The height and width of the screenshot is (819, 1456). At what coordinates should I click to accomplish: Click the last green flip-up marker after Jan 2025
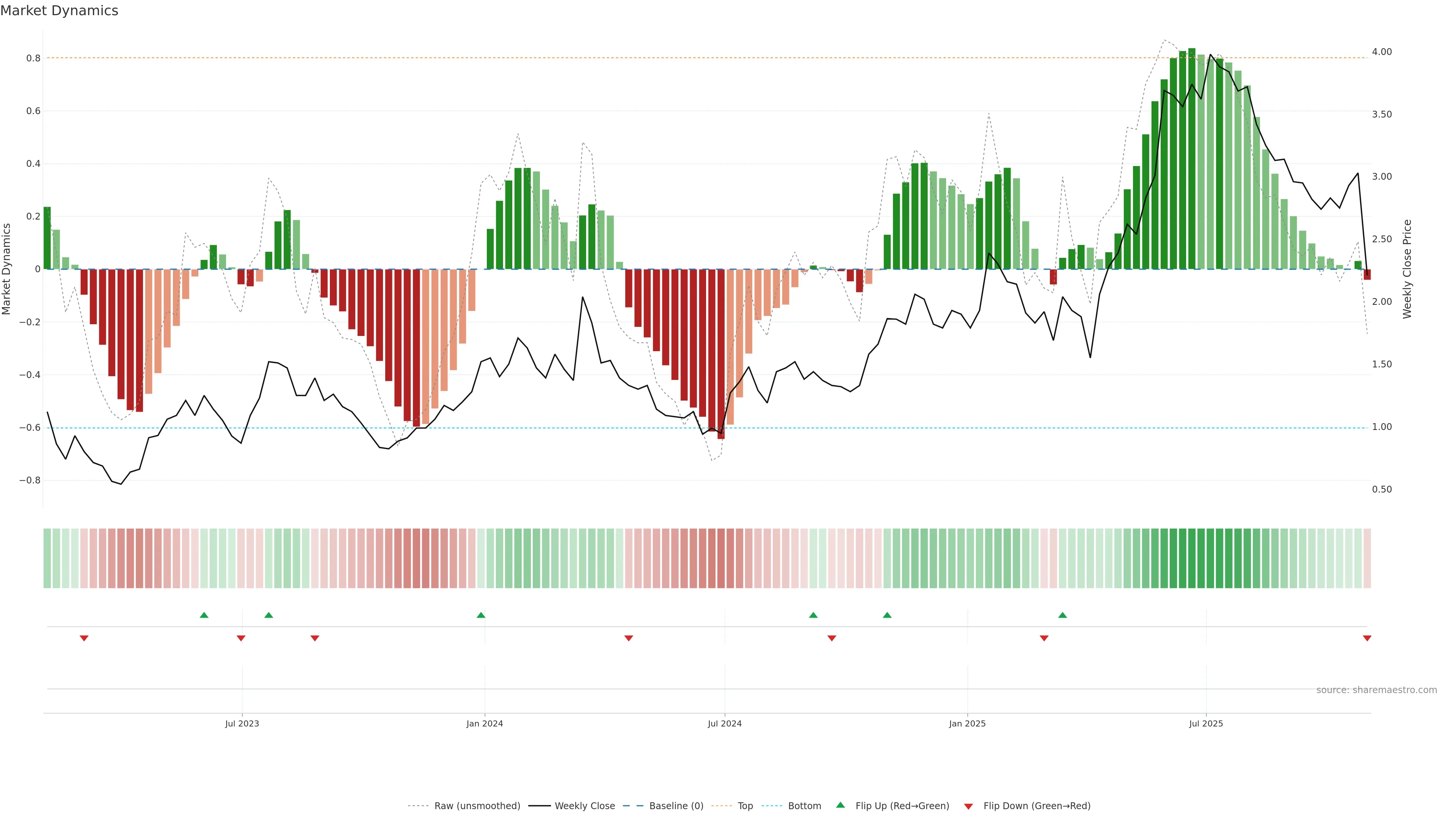[1062, 615]
